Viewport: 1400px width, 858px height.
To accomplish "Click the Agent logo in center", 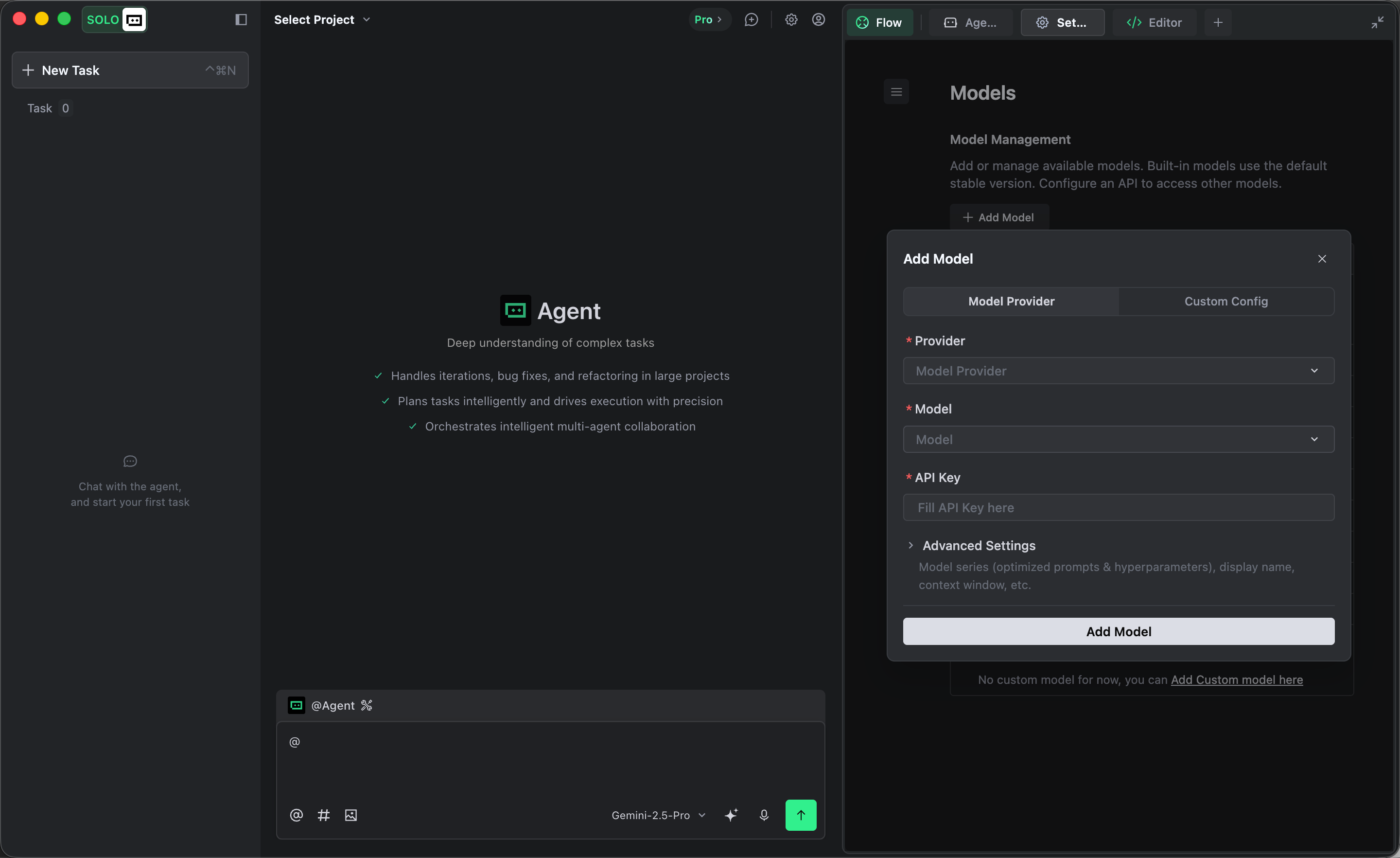I will pyautogui.click(x=515, y=310).
